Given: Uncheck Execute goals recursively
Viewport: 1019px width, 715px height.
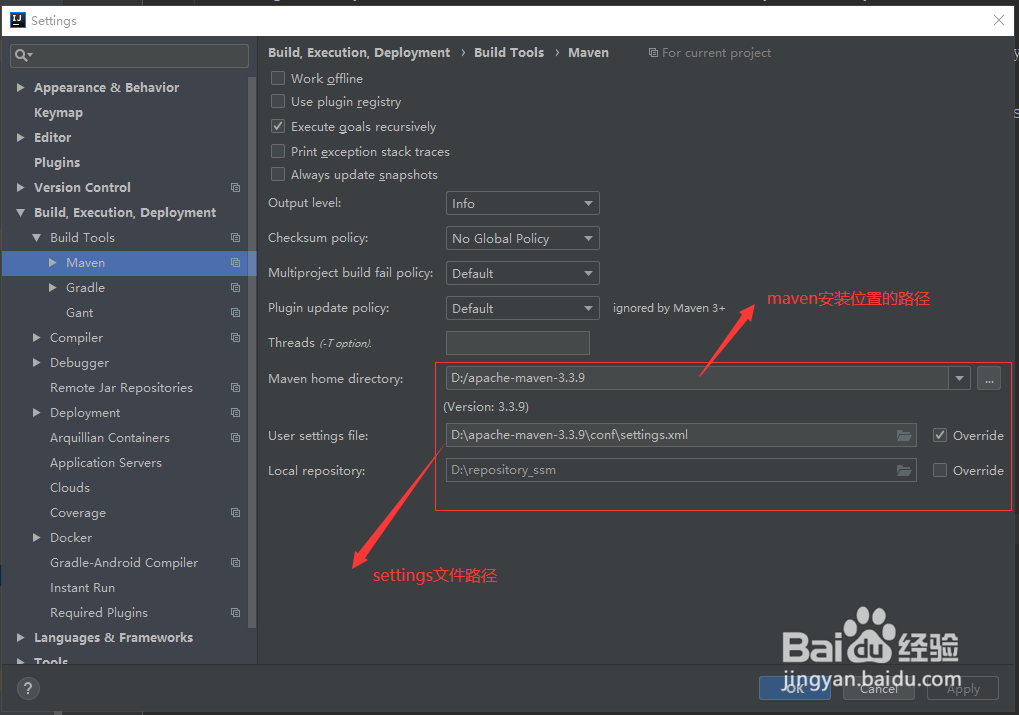Looking at the screenshot, I should point(277,126).
